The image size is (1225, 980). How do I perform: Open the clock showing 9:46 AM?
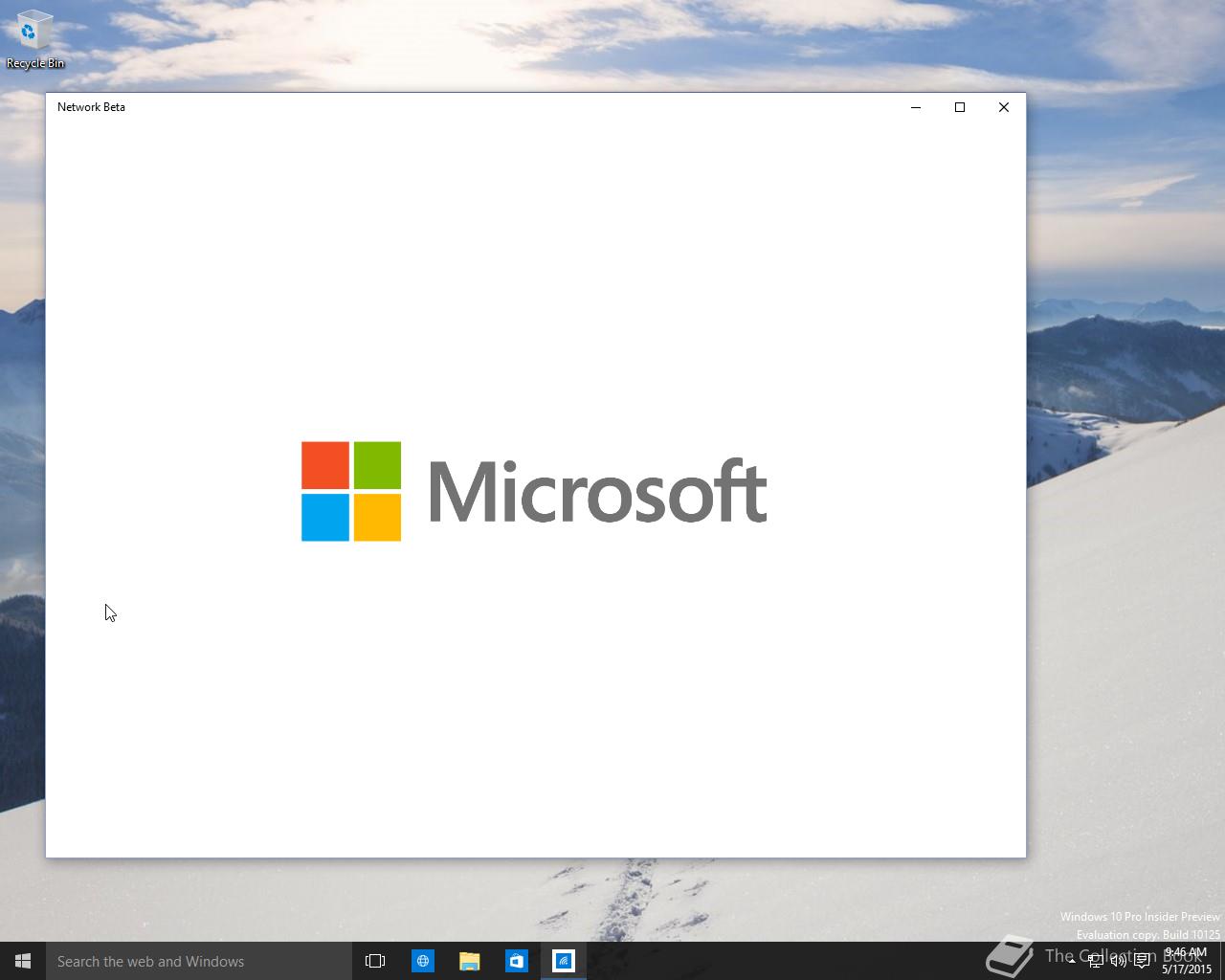[1187, 961]
